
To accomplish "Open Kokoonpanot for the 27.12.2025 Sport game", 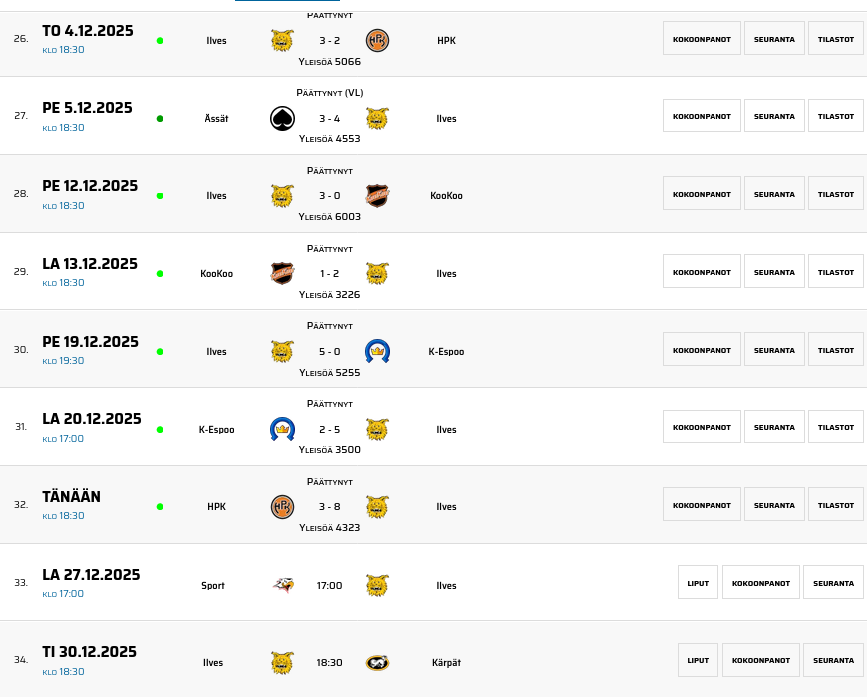I will pyautogui.click(x=761, y=583).
